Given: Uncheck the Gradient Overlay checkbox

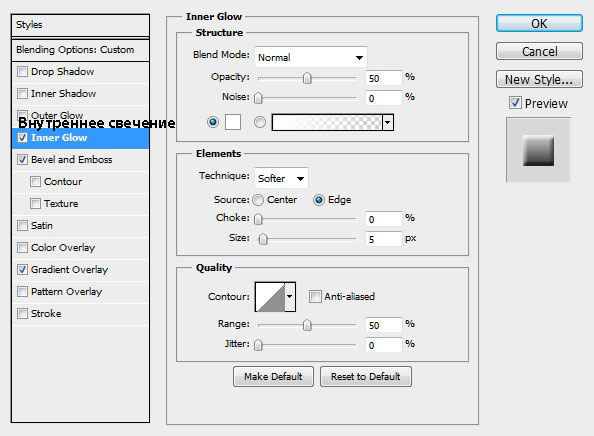Looking at the screenshot, I should [22, 269].
